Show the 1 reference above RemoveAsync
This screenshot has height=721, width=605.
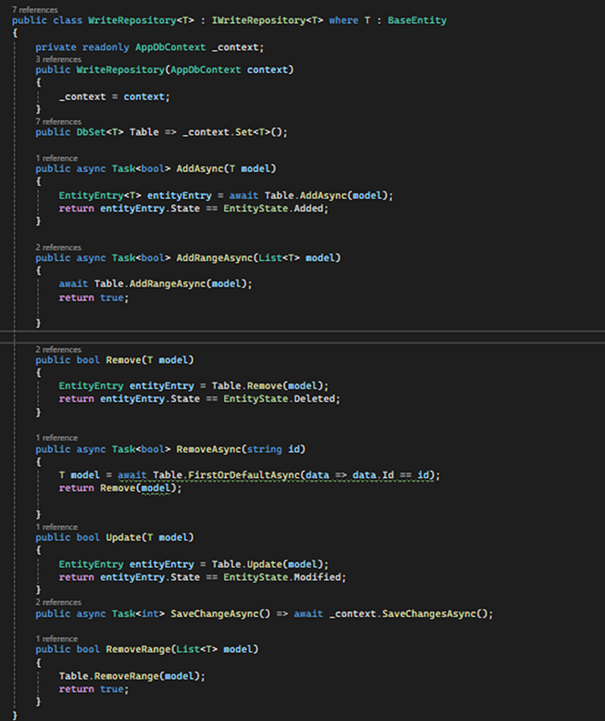point(57,438)
